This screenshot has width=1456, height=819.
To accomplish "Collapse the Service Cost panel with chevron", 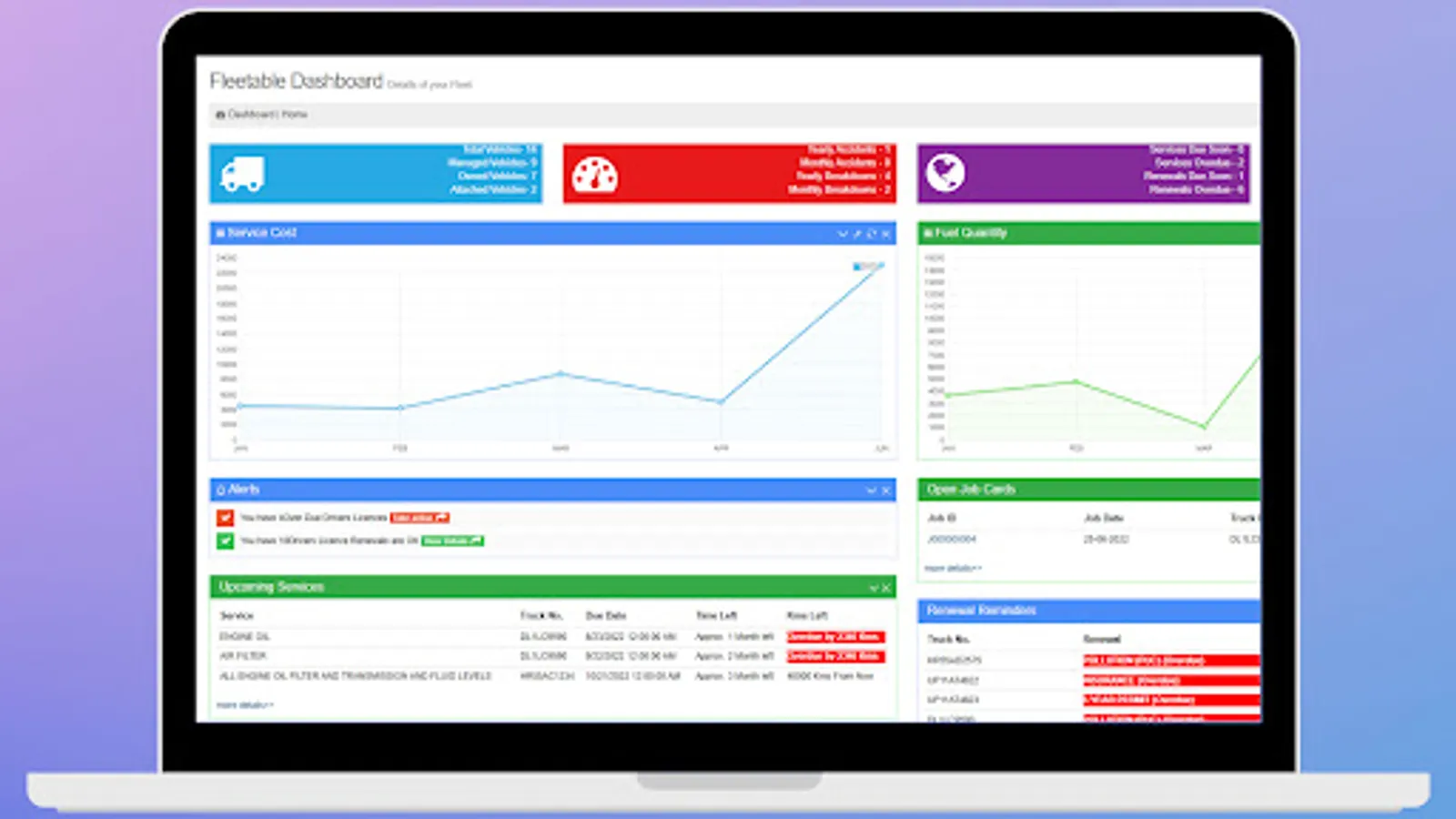I will tap(843, 234).
